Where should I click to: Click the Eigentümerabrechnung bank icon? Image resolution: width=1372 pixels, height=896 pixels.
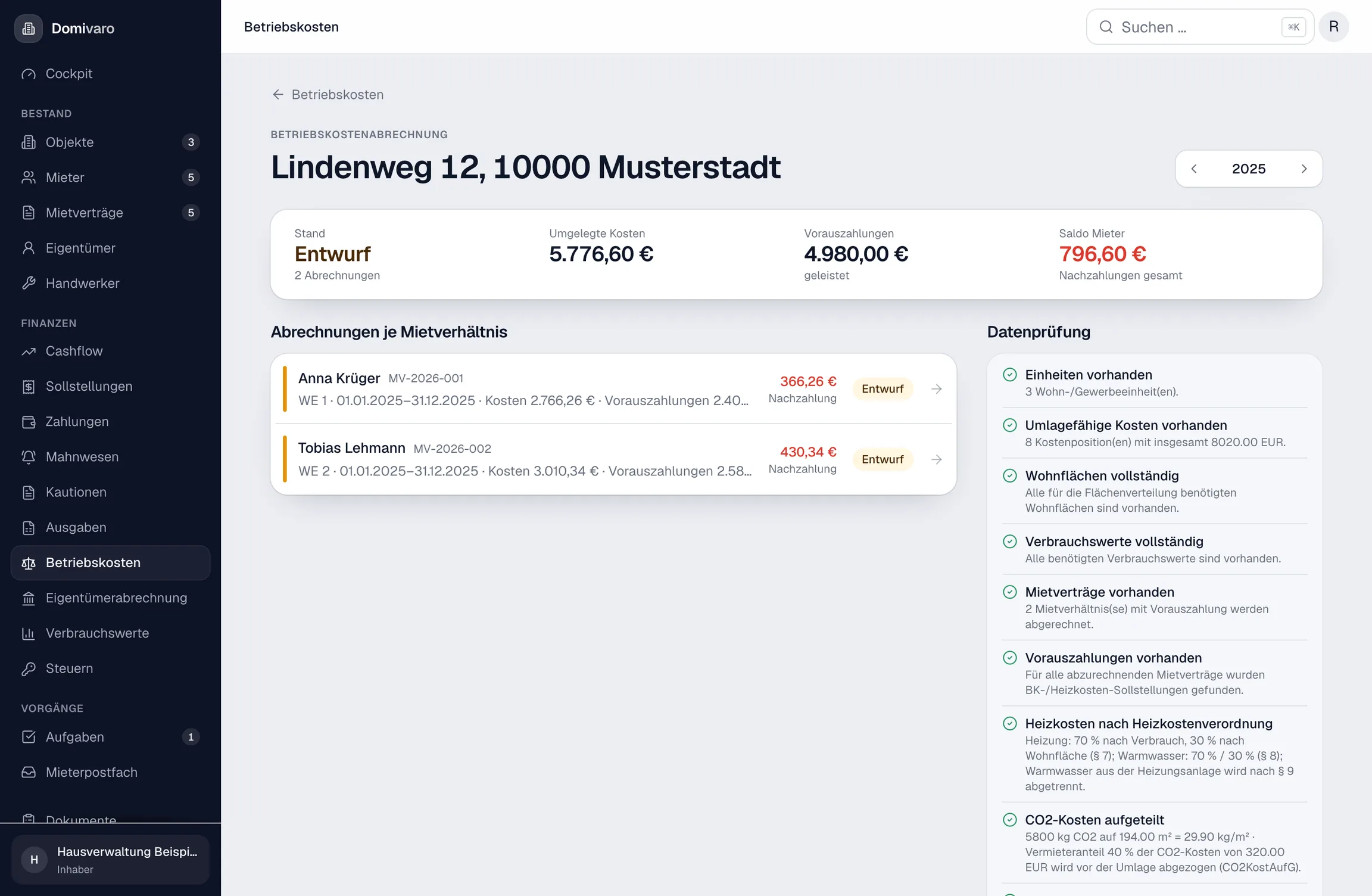[29, 598]
